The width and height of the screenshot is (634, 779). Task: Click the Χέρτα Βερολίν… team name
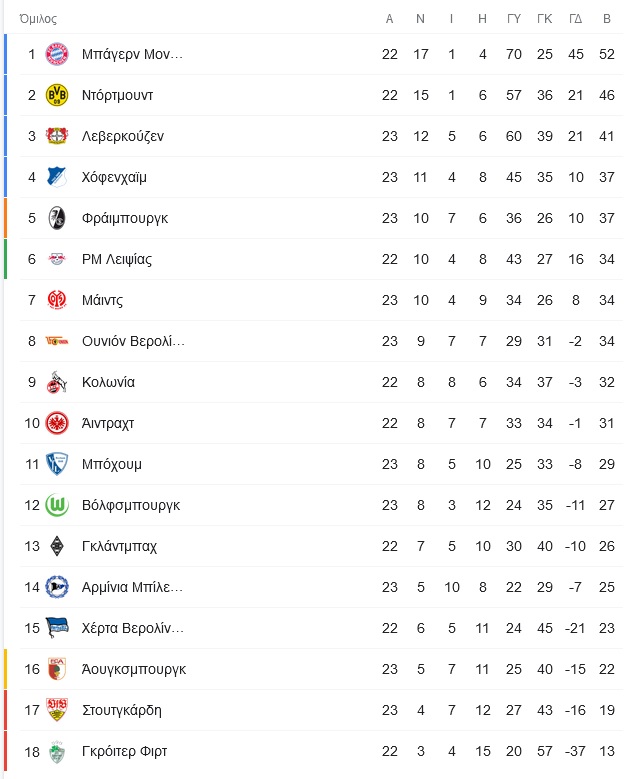point(133,628)
